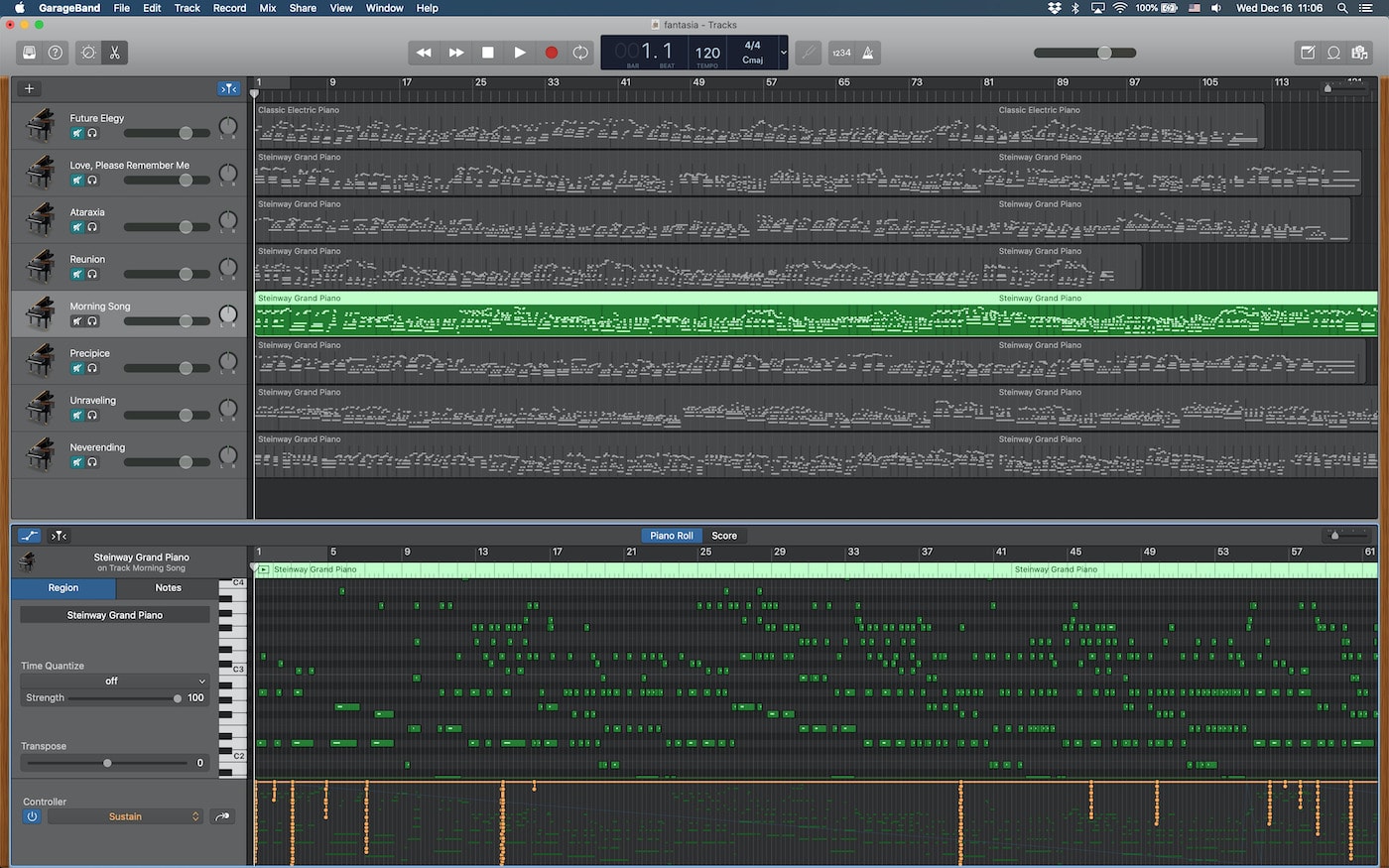Add a new track with plus button

click(29, 88)
